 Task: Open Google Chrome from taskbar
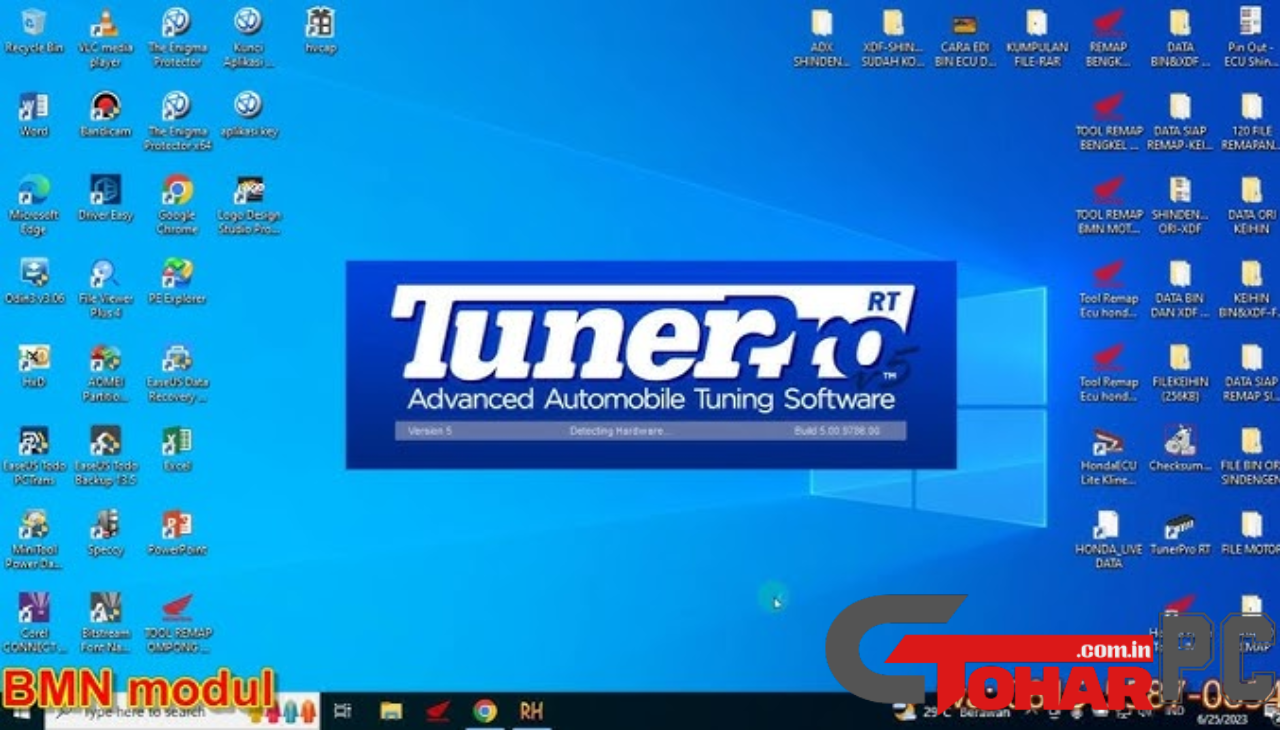point(485,711)
